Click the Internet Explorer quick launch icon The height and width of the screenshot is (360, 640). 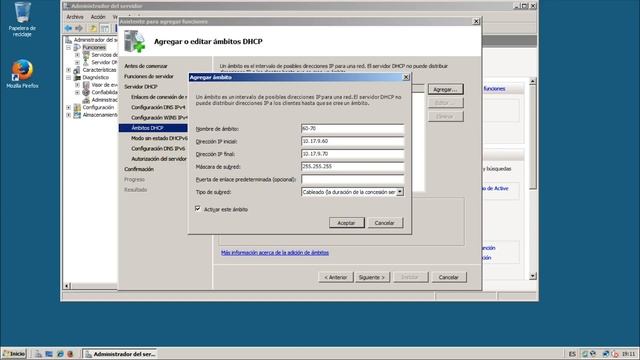pos(60,354)
